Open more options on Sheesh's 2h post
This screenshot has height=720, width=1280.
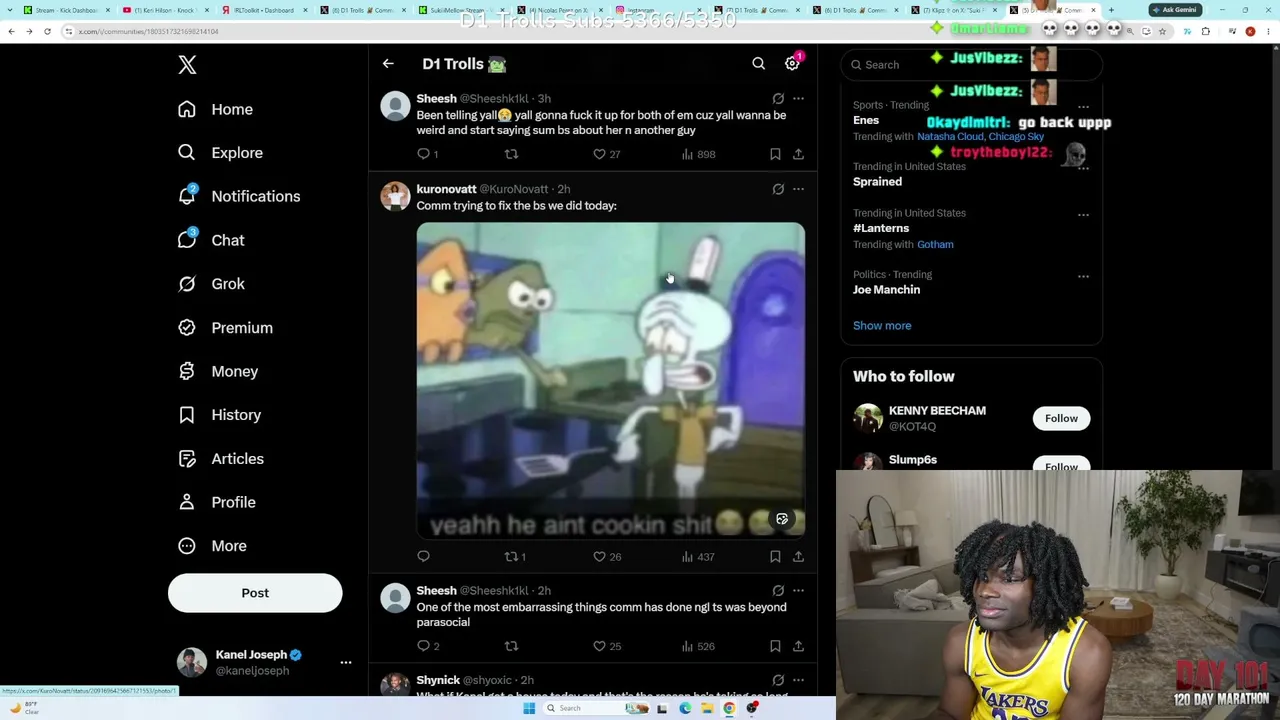point(798,591)
